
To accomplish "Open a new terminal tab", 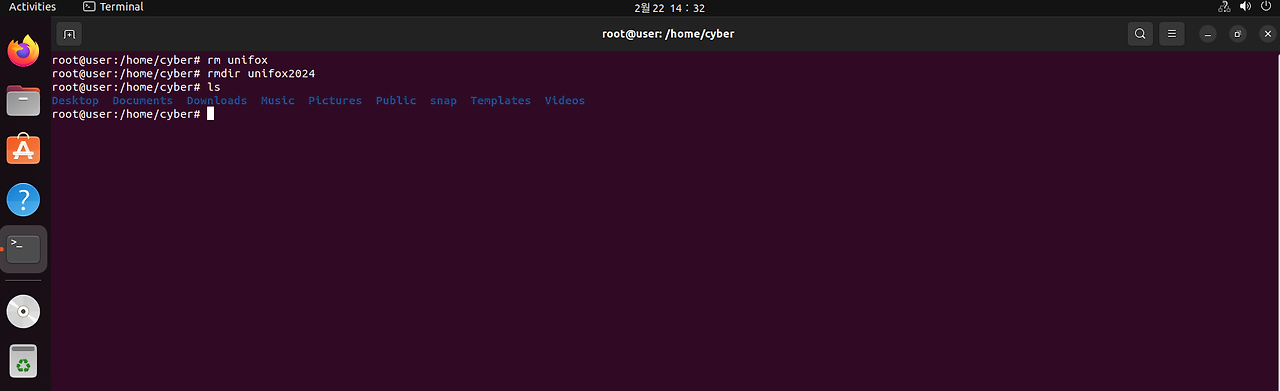I will pyautogui.click(x=69, y=34).
